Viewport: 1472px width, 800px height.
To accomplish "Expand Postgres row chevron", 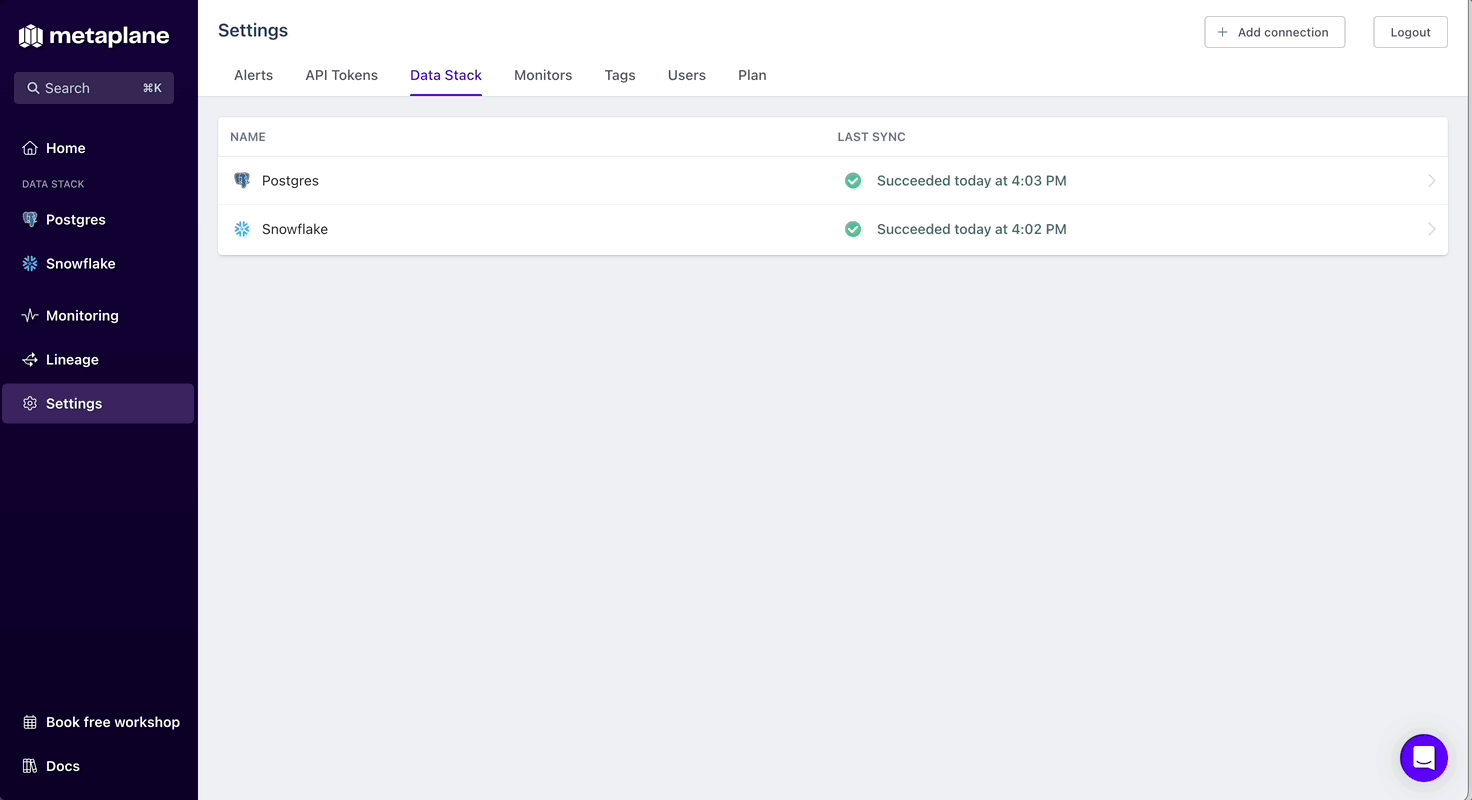I will click(x=1431, y=181).
